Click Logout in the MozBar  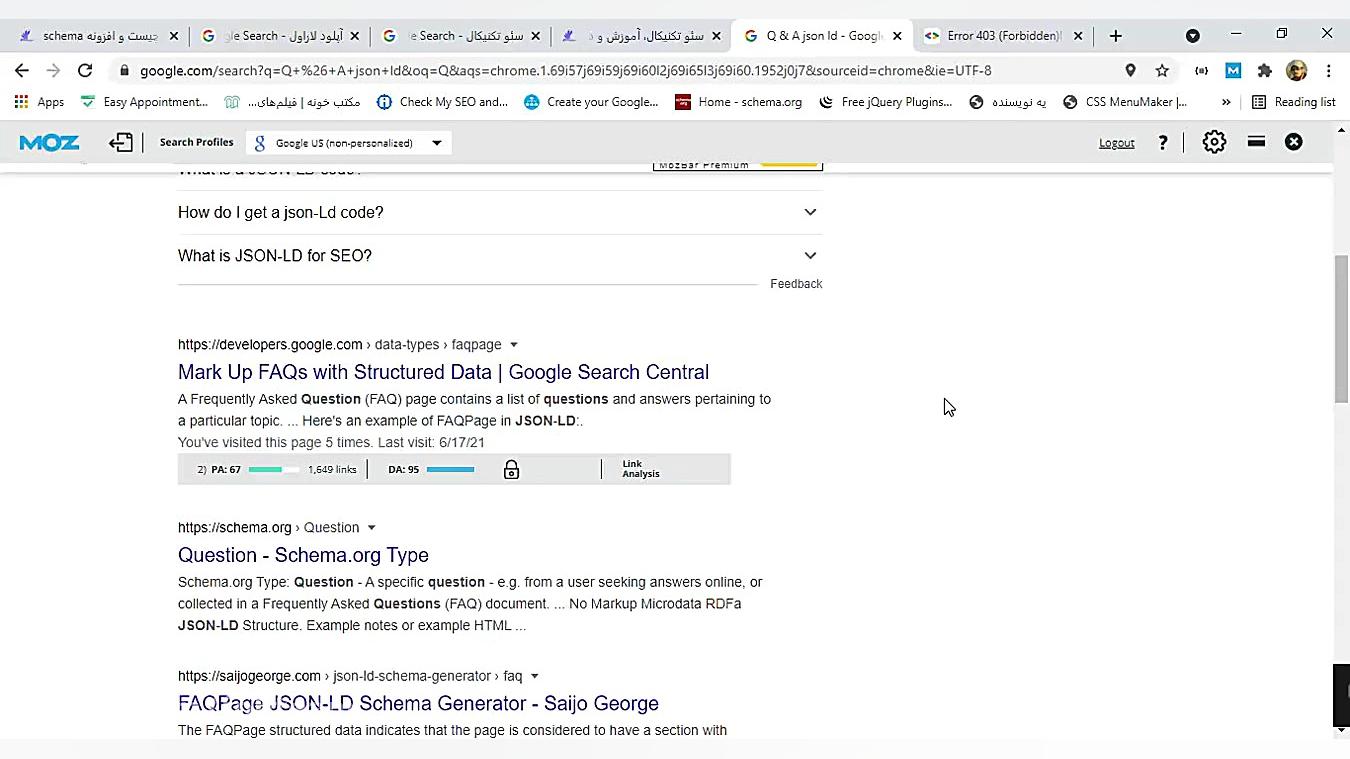[x=1116, y=143]
